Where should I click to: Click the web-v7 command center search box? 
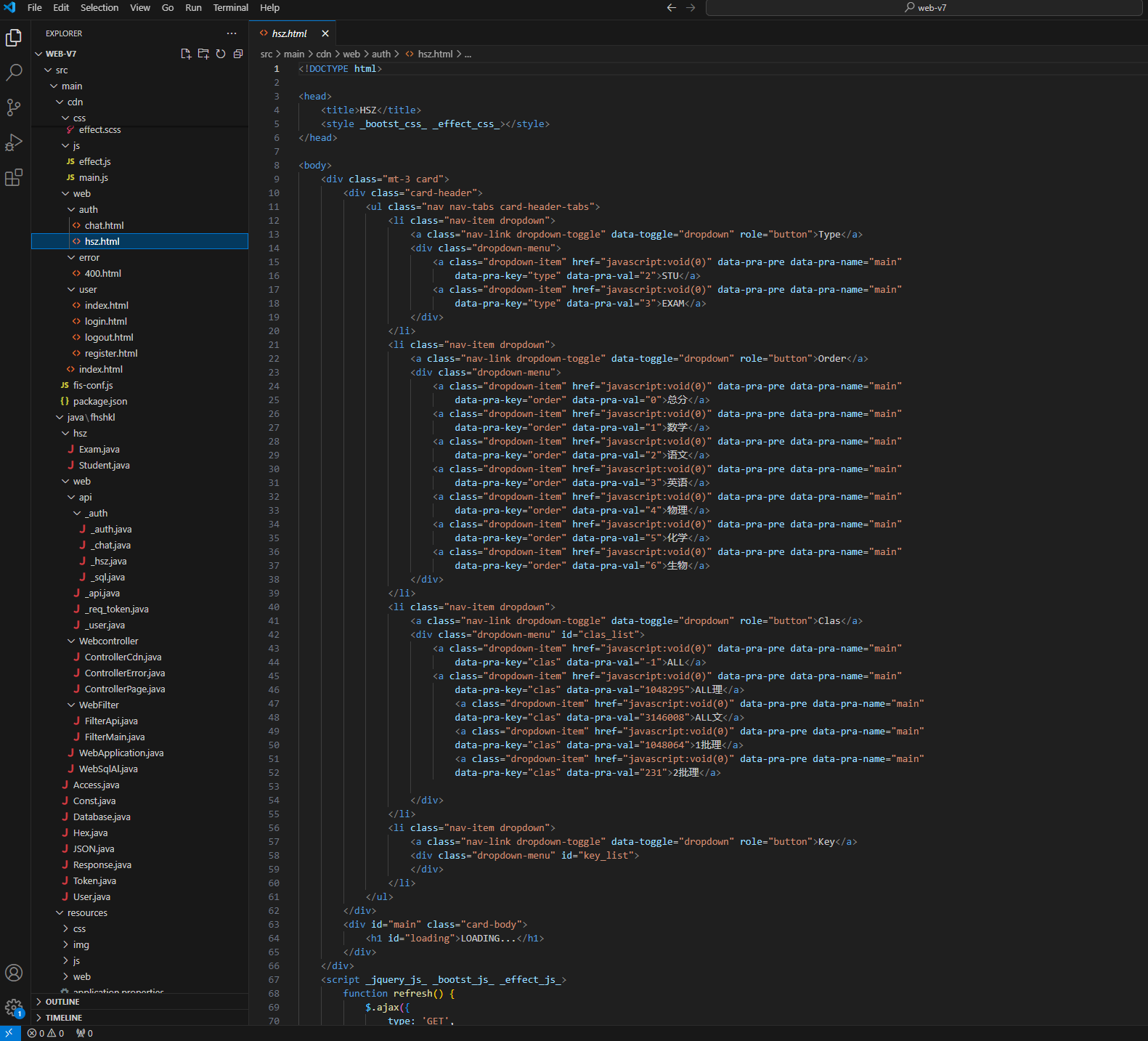click(924, 8)
